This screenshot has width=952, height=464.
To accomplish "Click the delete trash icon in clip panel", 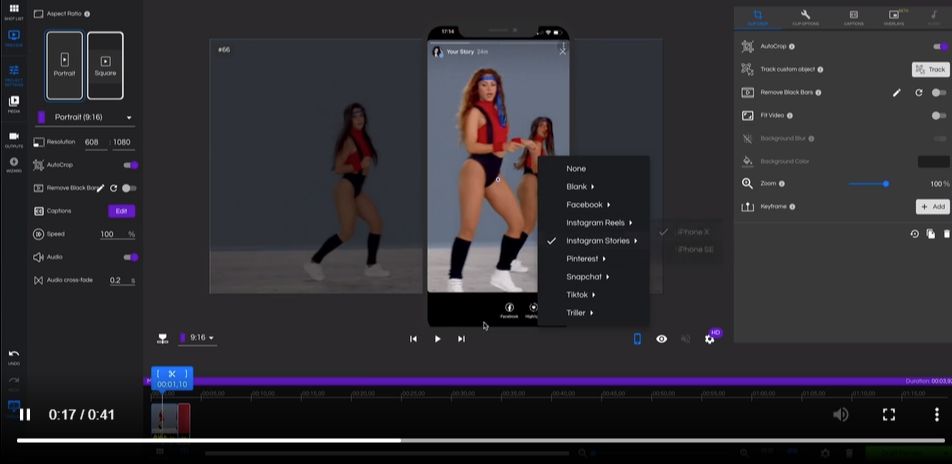I will (947, 234).
